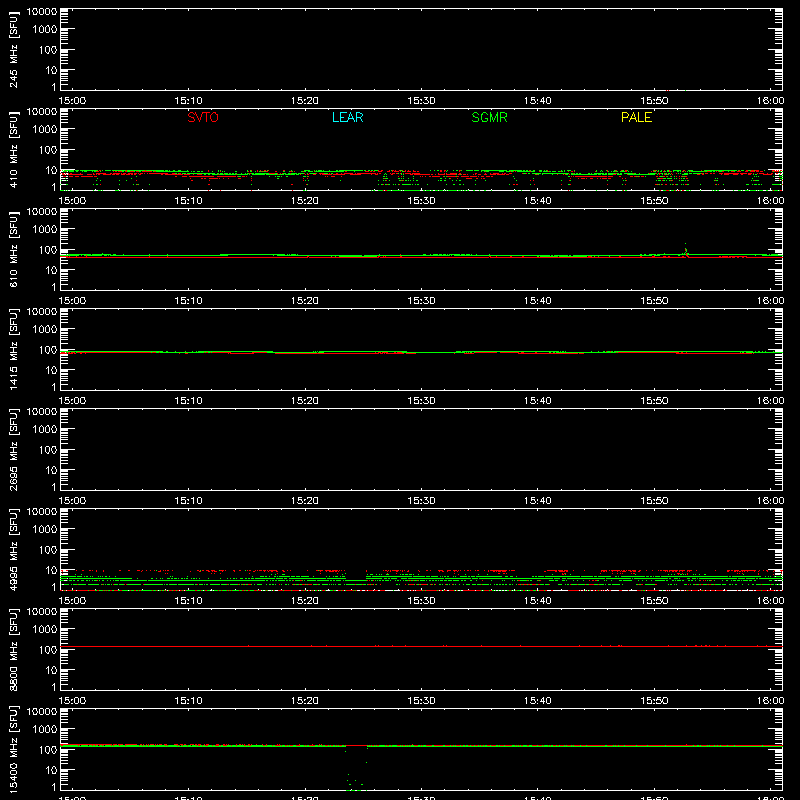Click 15:40 time label under 410 MHz panel

[537, 201]
